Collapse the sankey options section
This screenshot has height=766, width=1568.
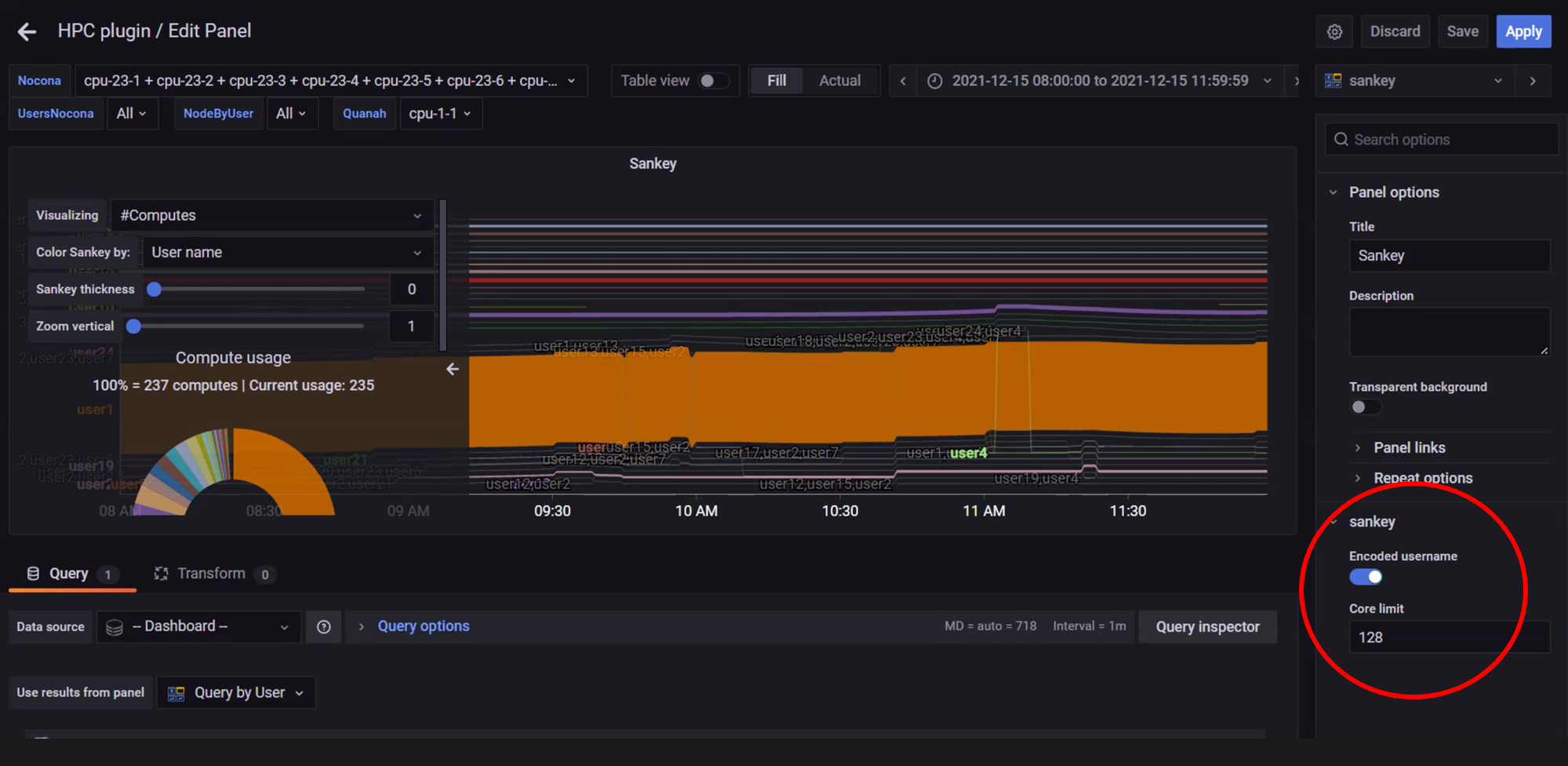[x=1371, y=522]
